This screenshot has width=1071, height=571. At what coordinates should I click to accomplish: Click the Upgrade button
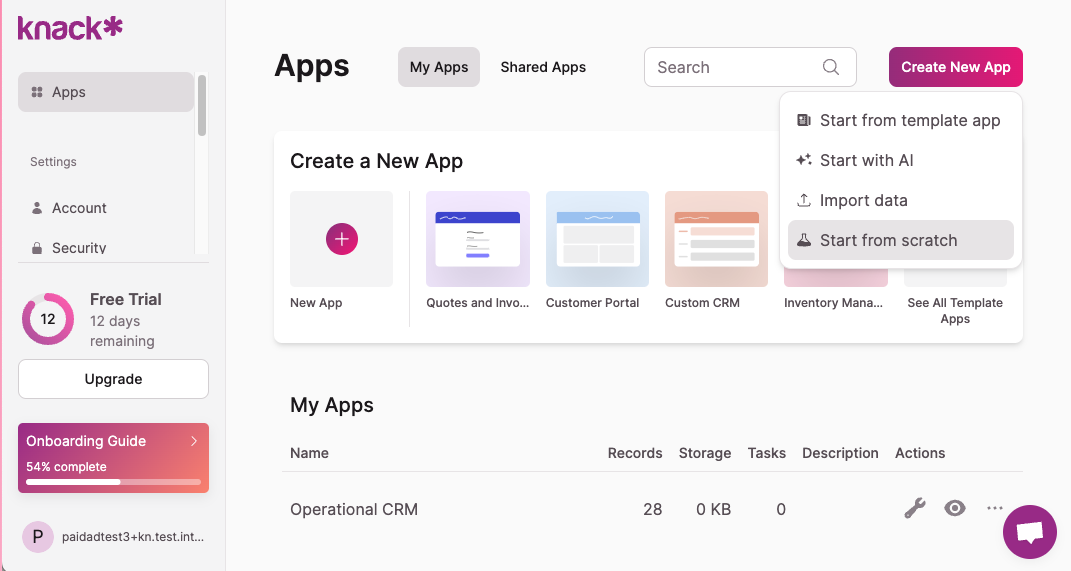pos(113,379)
